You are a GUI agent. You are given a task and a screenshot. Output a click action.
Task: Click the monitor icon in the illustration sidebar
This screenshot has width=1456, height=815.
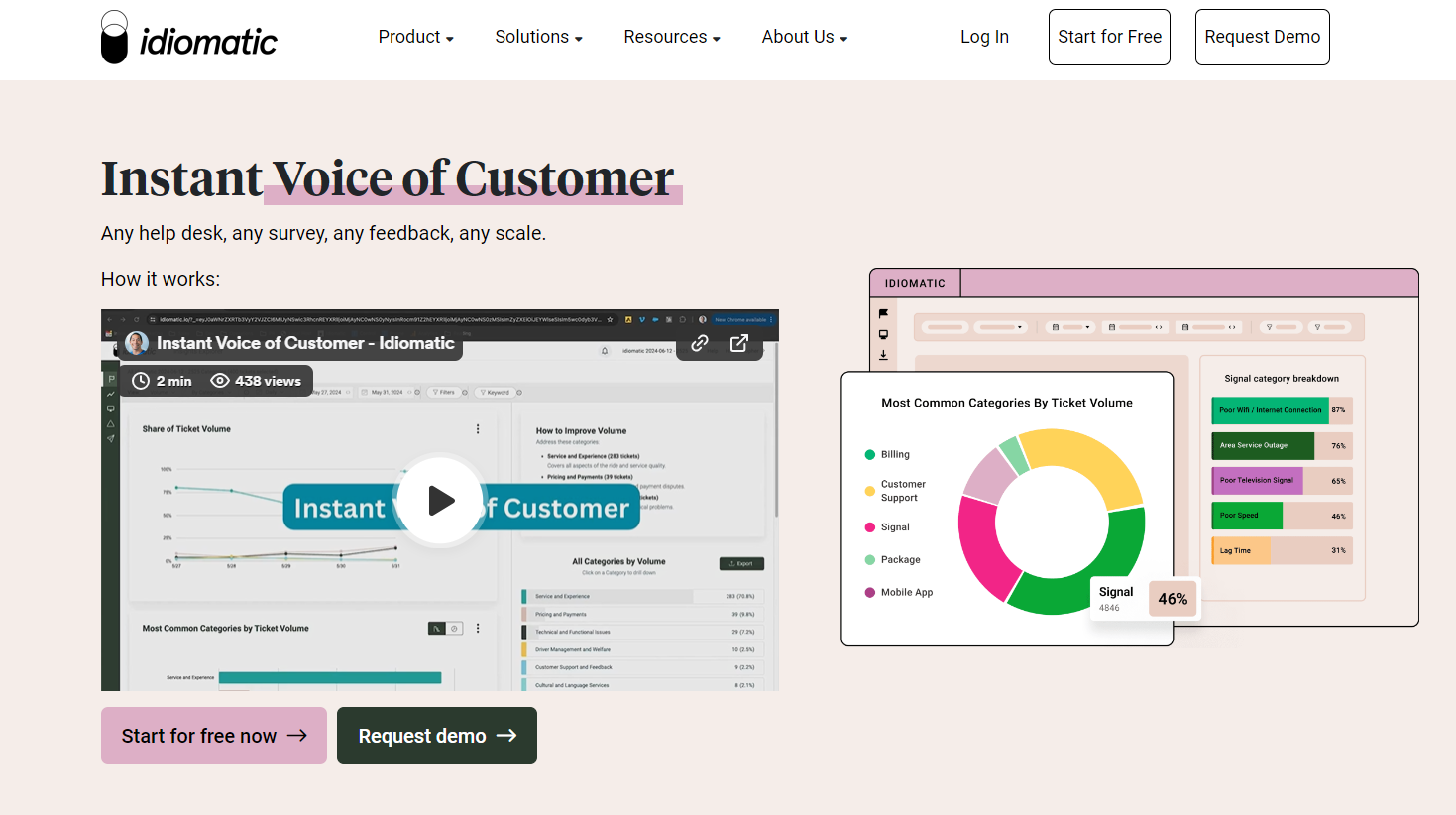[883, 335]
